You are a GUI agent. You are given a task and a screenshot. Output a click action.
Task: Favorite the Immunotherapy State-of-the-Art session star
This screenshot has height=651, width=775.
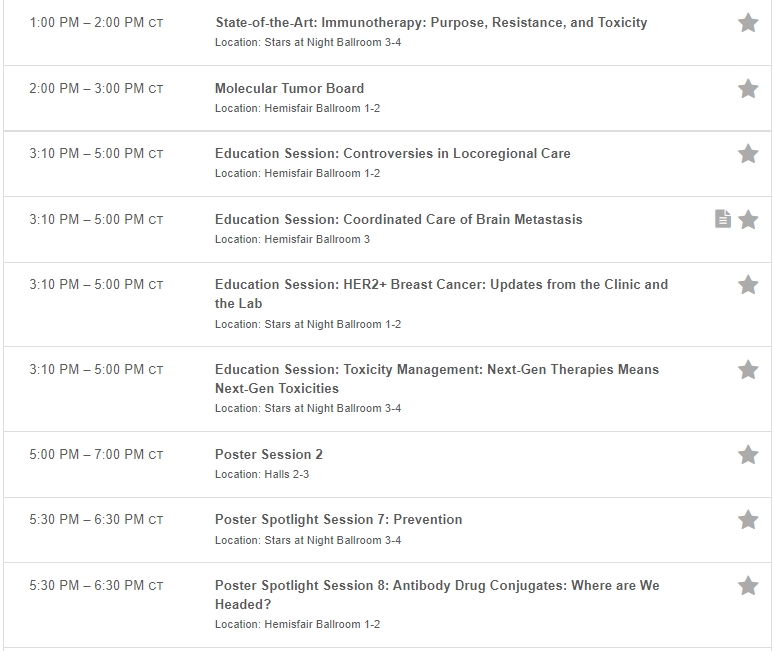coord(748,23)
